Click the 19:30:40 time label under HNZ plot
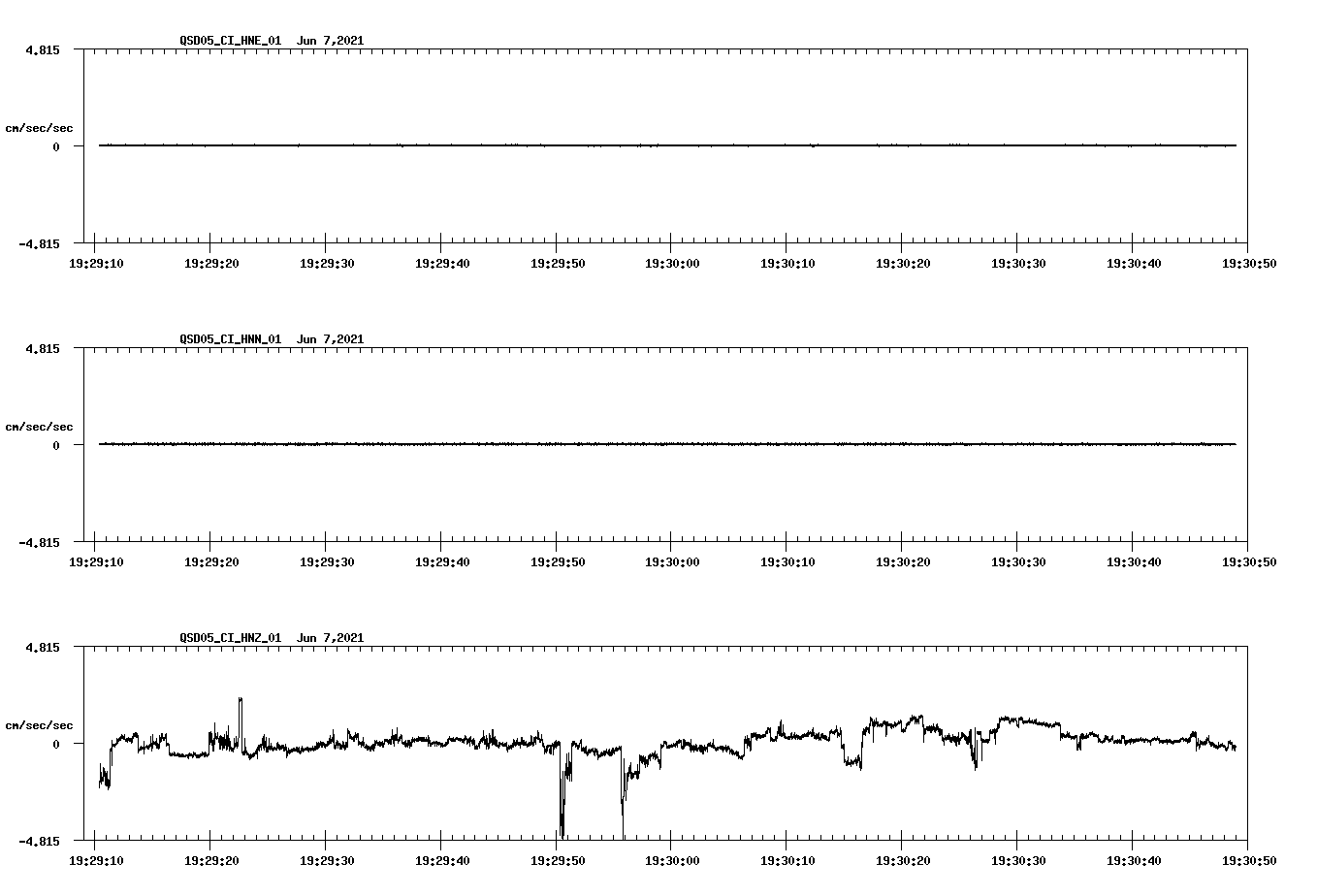This screenshot has height=896, width=1317. [1133, 860]
